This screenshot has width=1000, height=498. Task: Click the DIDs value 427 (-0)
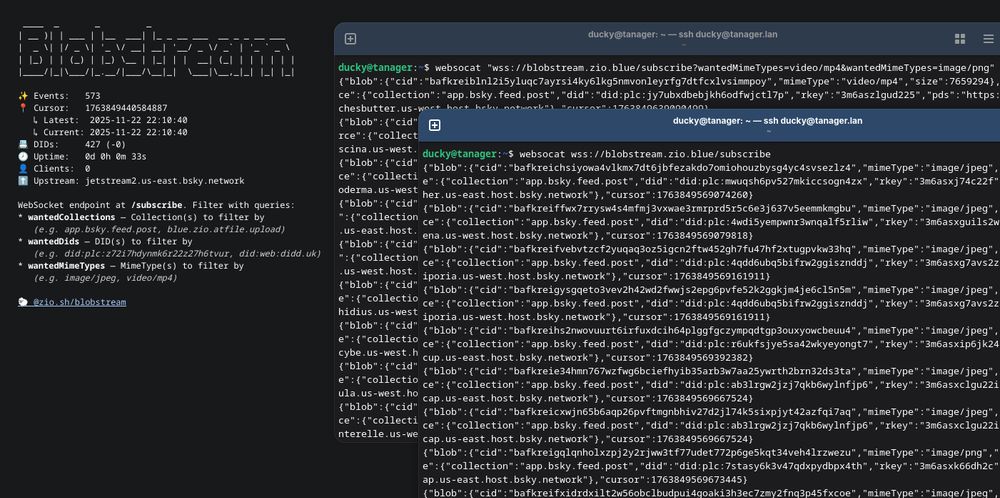(x=105, y=145)
